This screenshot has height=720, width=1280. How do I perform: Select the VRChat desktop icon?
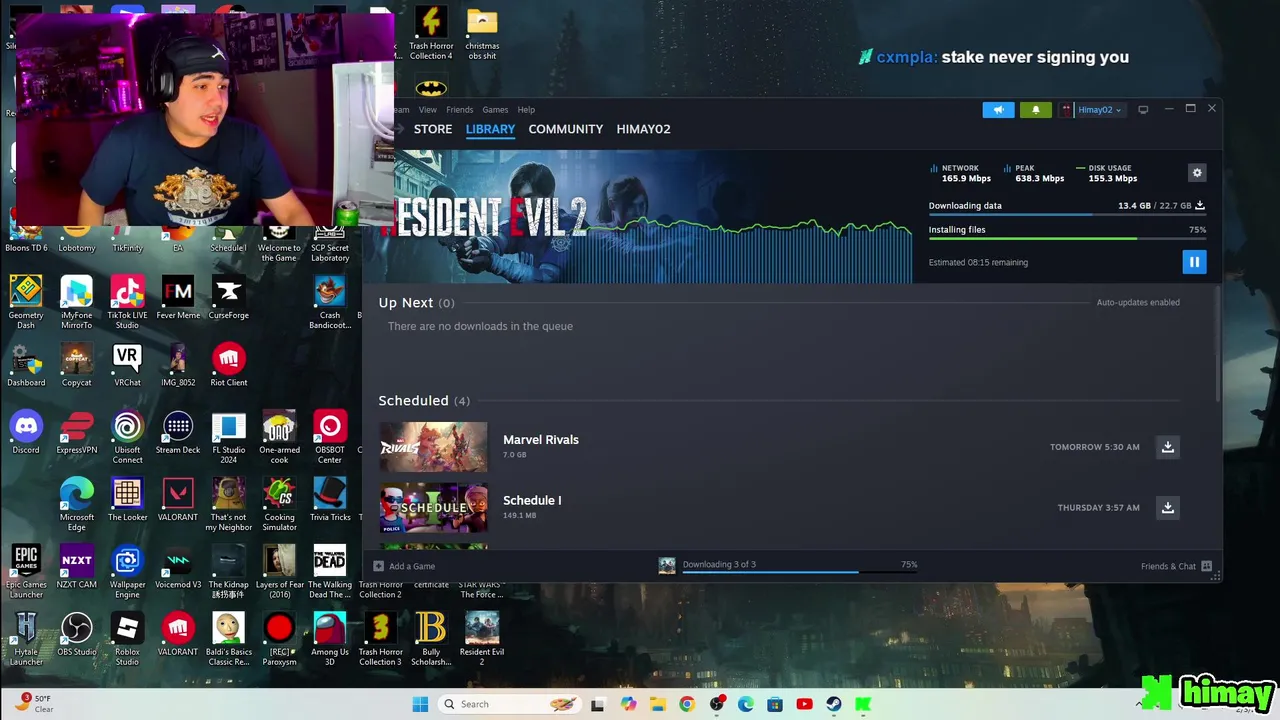pos(127,365)
